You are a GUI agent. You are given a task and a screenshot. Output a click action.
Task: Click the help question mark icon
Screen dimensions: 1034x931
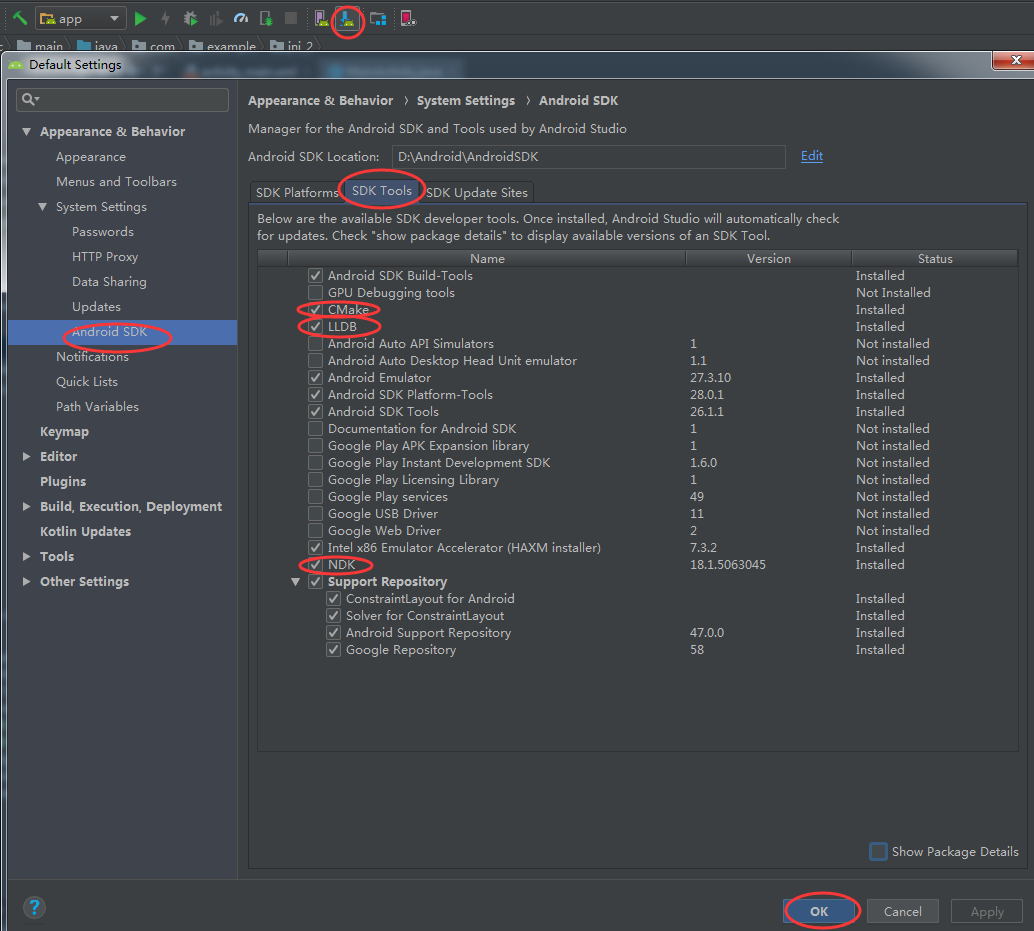[34, 907]
